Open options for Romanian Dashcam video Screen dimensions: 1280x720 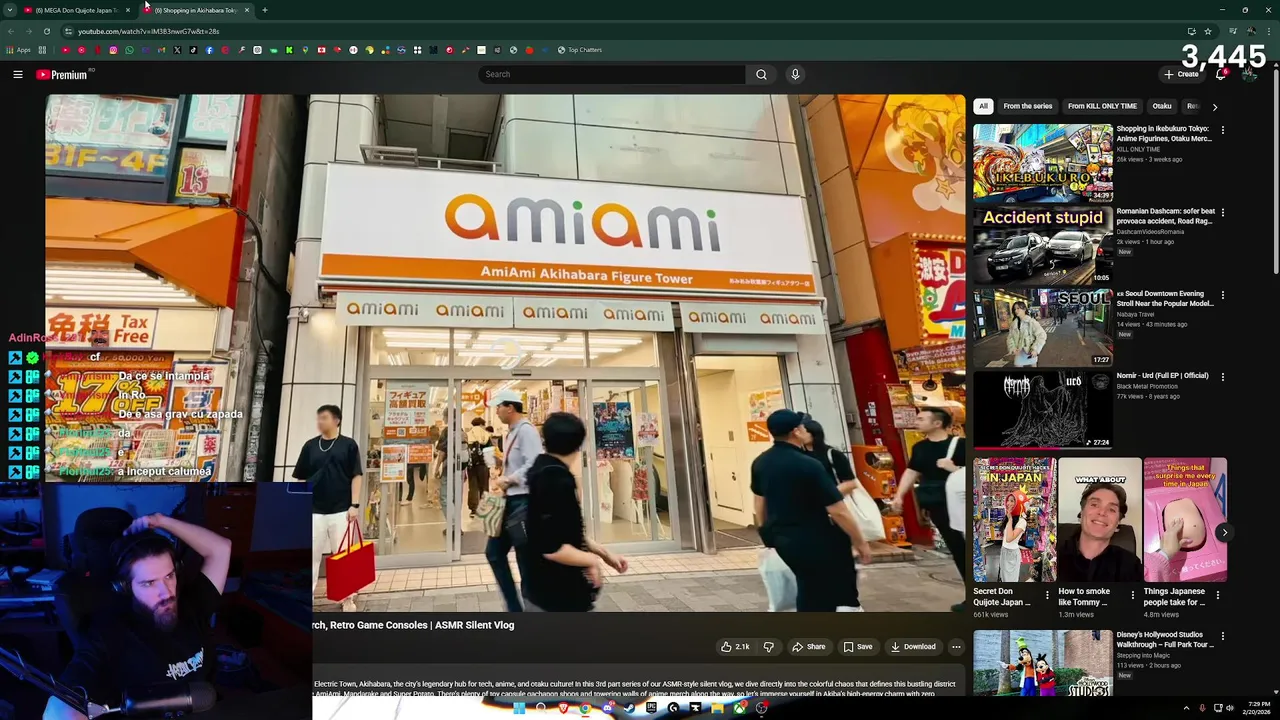tap(1222, 212)
